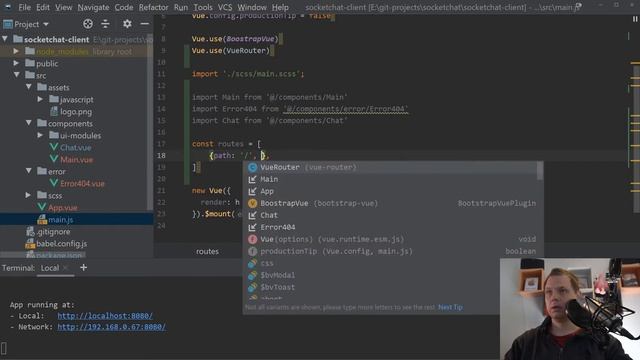The image size is (640, 360).
Task: Choose BootstrapVue completion suggestion
Action: coord(393,203)
